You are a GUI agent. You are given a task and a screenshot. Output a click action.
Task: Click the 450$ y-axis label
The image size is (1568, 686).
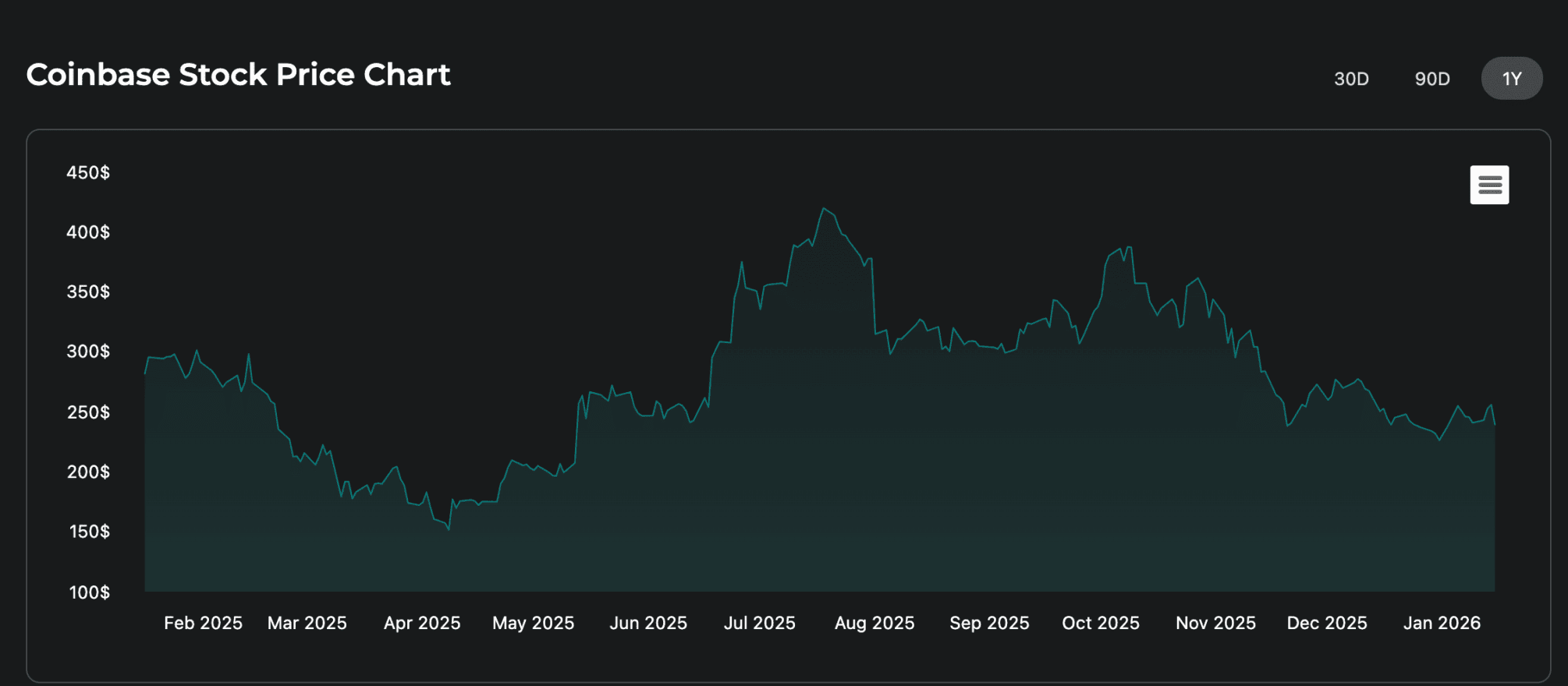[x=88, y=172]
